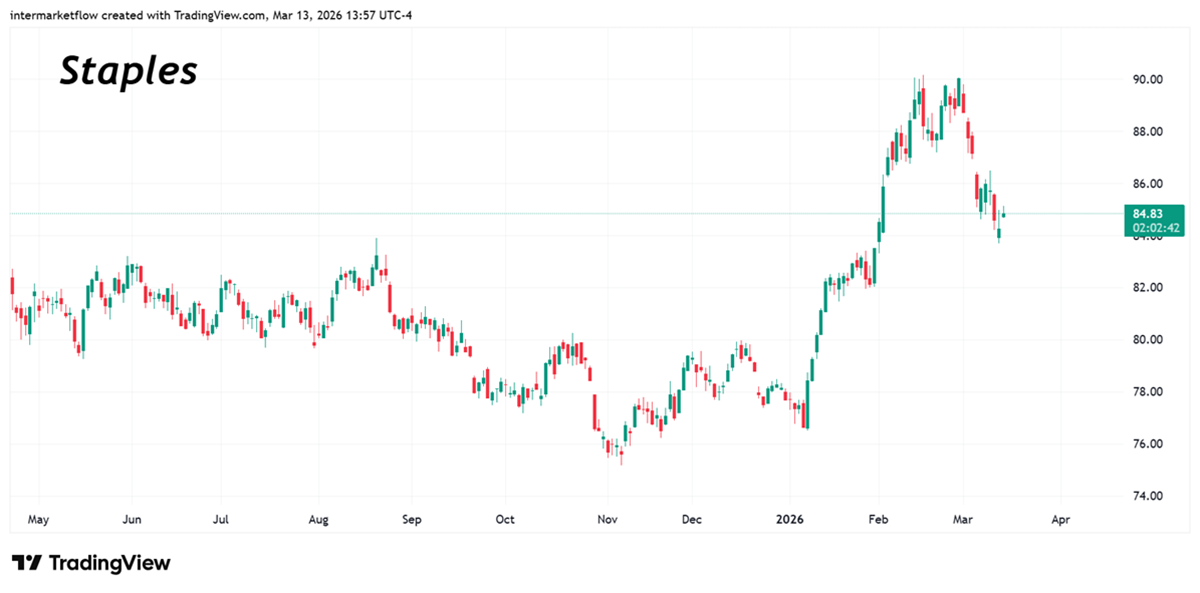Screen dimensions: 1200x593
Task: Click the TradingView logo at bottom left
Action: (x=90, y=563)
